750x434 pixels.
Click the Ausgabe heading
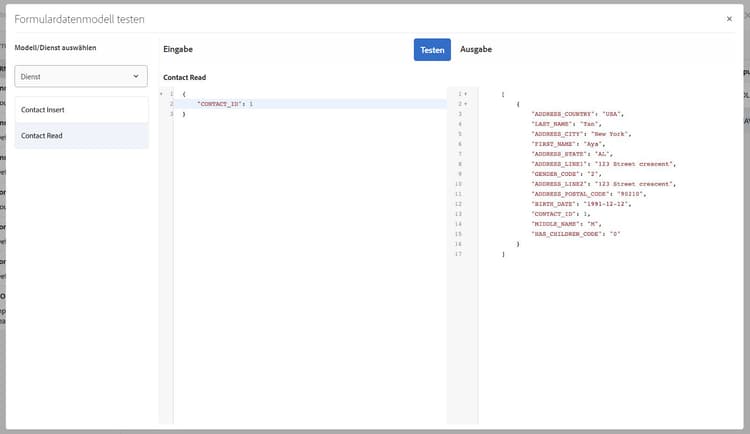[x=476, y=49]
